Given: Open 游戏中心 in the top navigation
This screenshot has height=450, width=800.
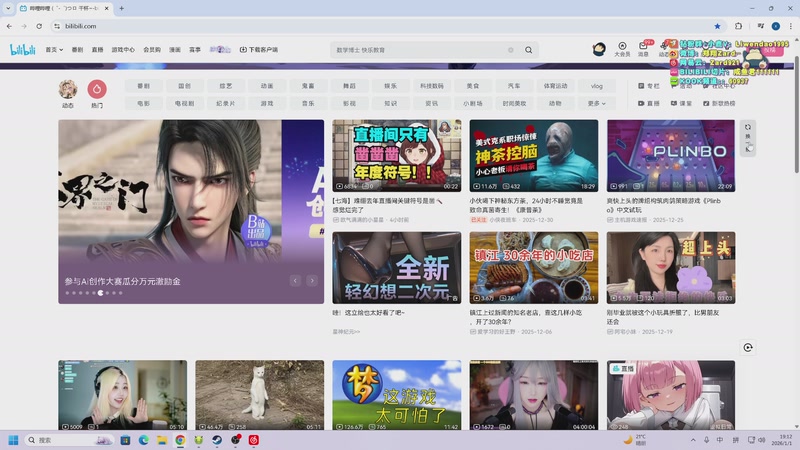Looking at the screenshot, I should (x=123, y=49).
